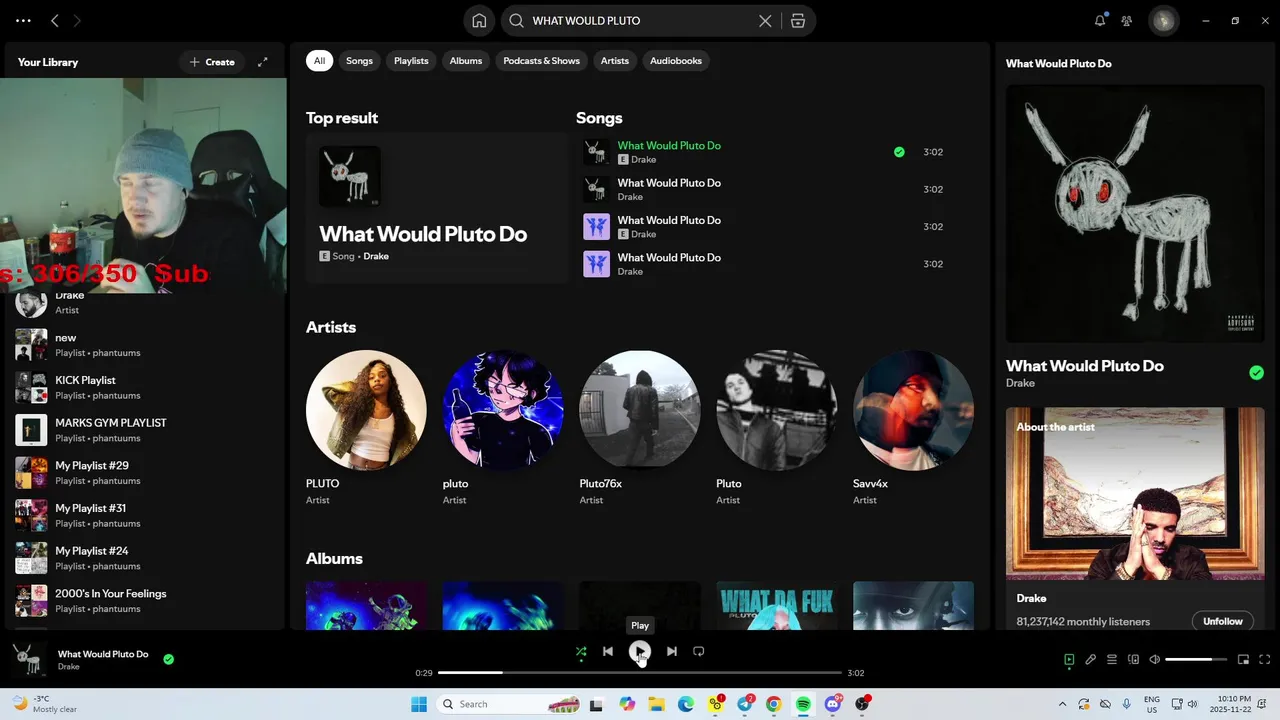Open My Playlist #31 in library
The height and width of the screenshot is (720, 1280).
(x=145, y=515)
